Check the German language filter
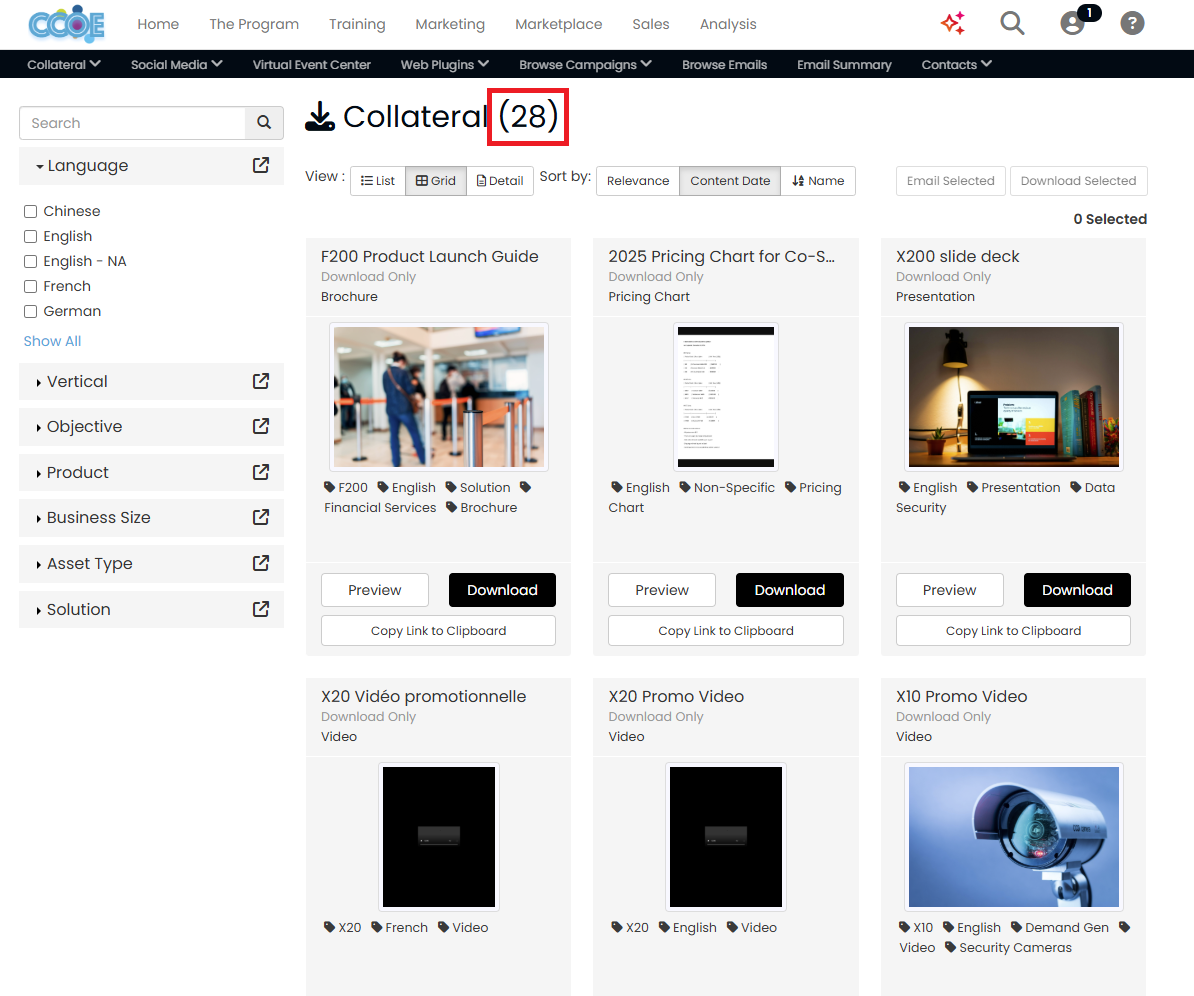 (30, 311)
